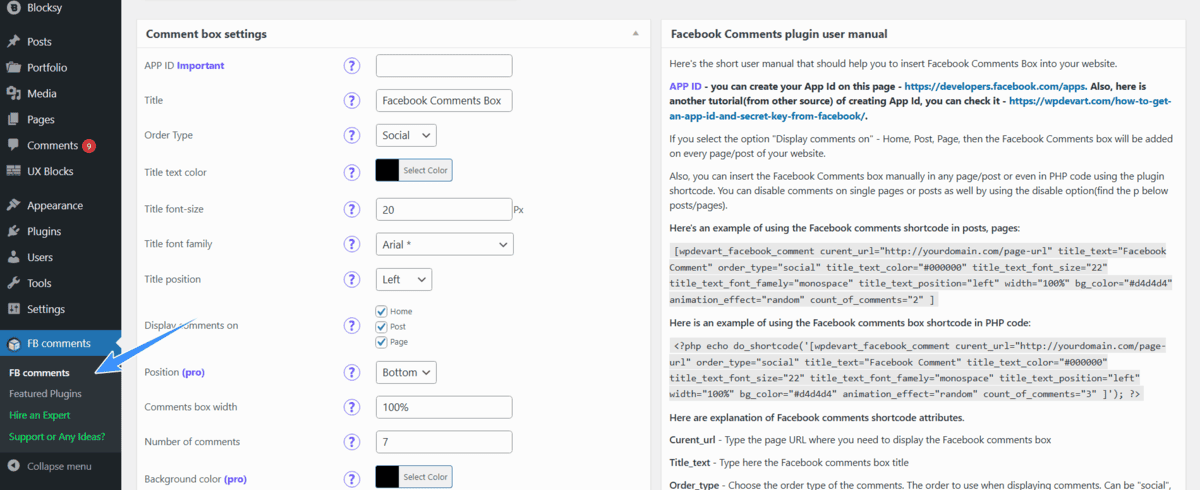Image resolution: width=1200 pixels, height=490 pixels.
Task: Click the Pages icon in sidebar
Action: coord(13,120)
